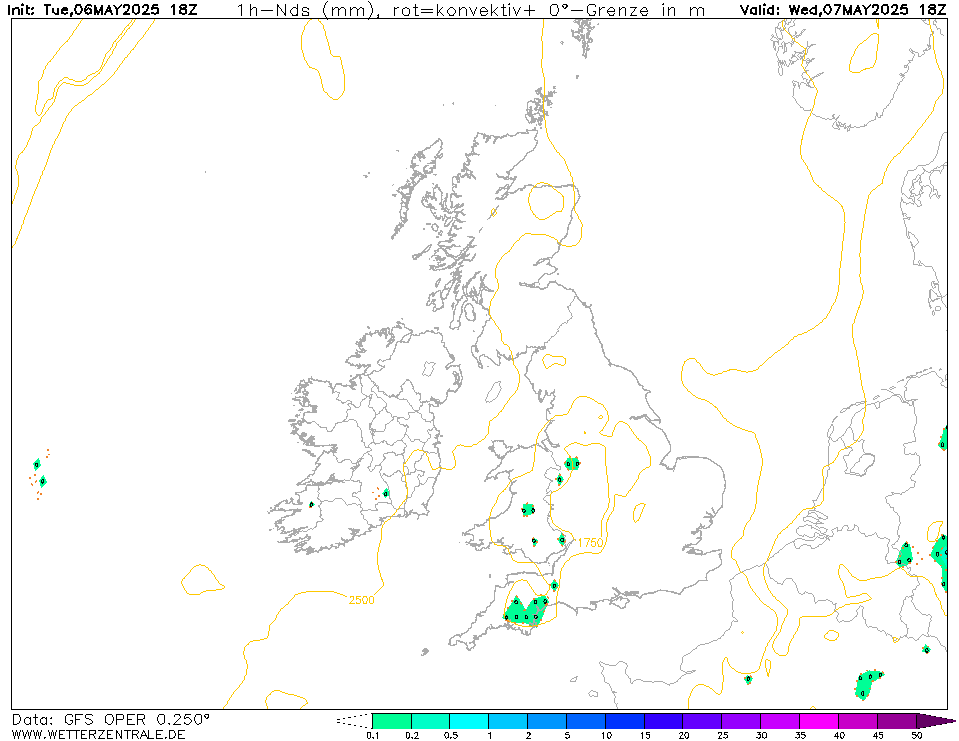Pick the legend swatch between 15 and 20

pos(664,721)
